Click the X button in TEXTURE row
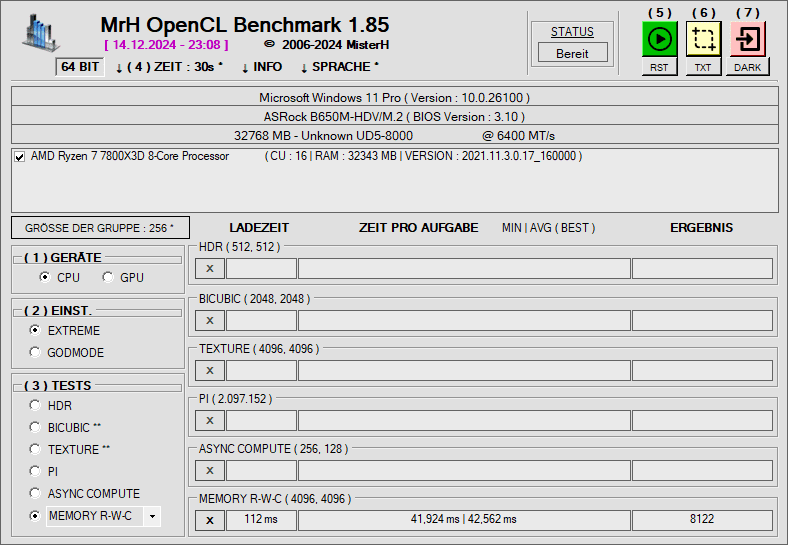Image resolution: width=788 pixels, height=545 pixels. coord(210,371)
